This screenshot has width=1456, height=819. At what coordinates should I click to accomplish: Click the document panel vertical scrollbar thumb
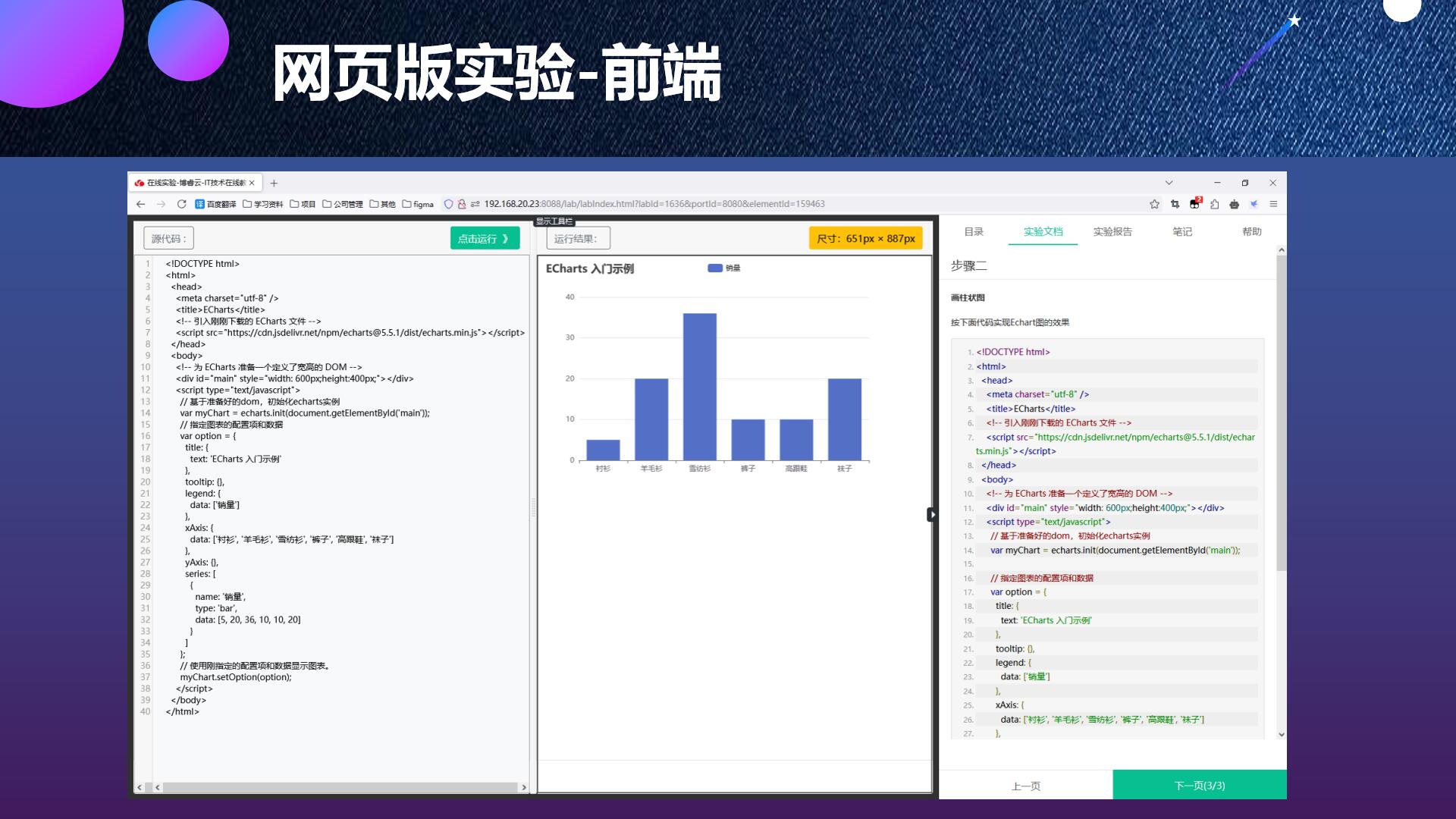tap(1282, 413)
